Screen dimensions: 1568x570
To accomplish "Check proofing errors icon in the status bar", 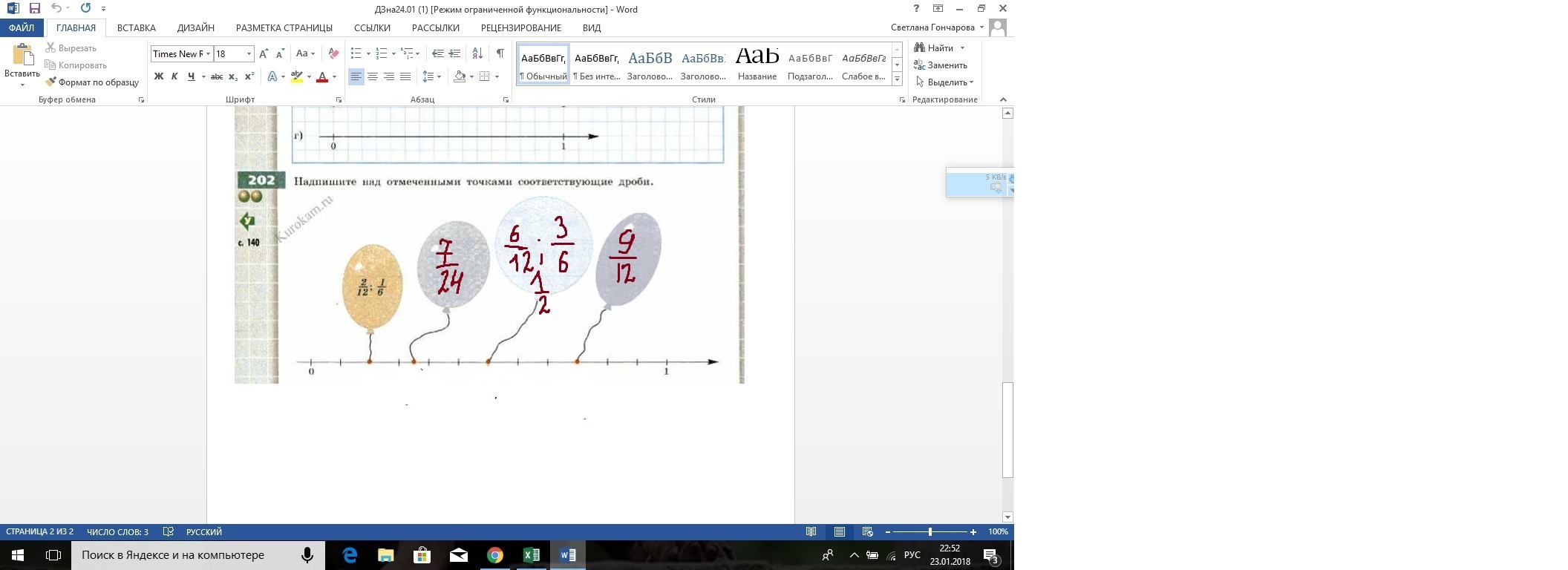I will click(x=169, y=531).
